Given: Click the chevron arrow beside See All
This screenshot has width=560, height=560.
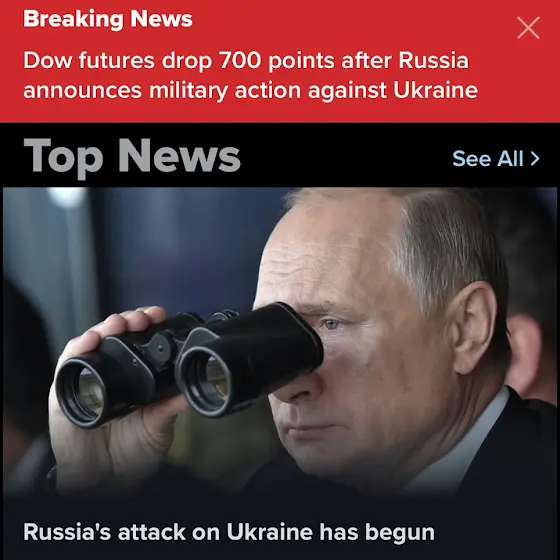Looking at the screenshot, I should click(535, 159).
